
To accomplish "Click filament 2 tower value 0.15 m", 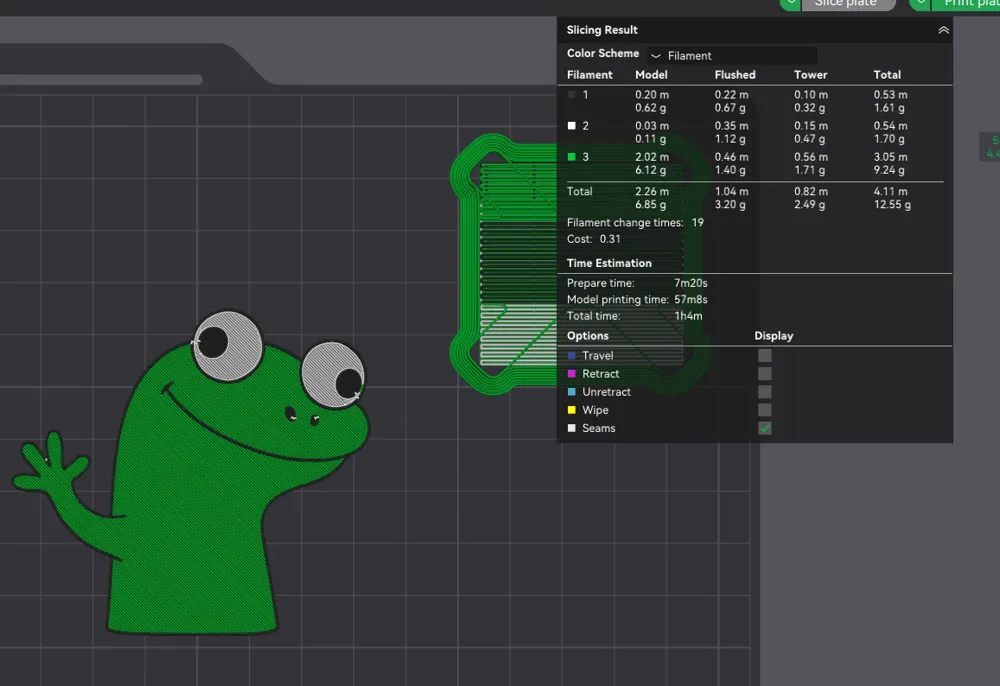I will tap(811, 126).
